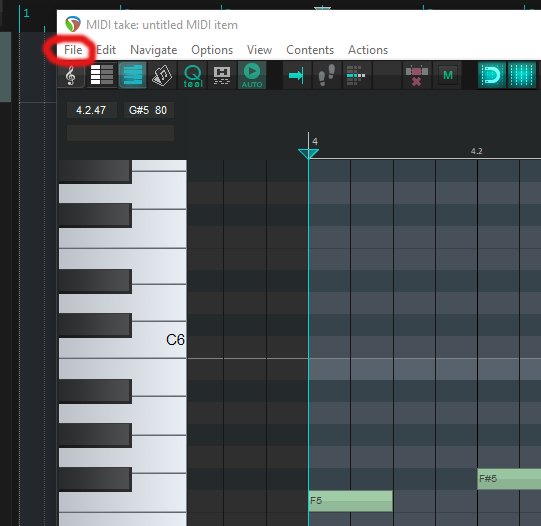
Task: Click the dotted grid rows icon
Action: click(x=356, y=75)
